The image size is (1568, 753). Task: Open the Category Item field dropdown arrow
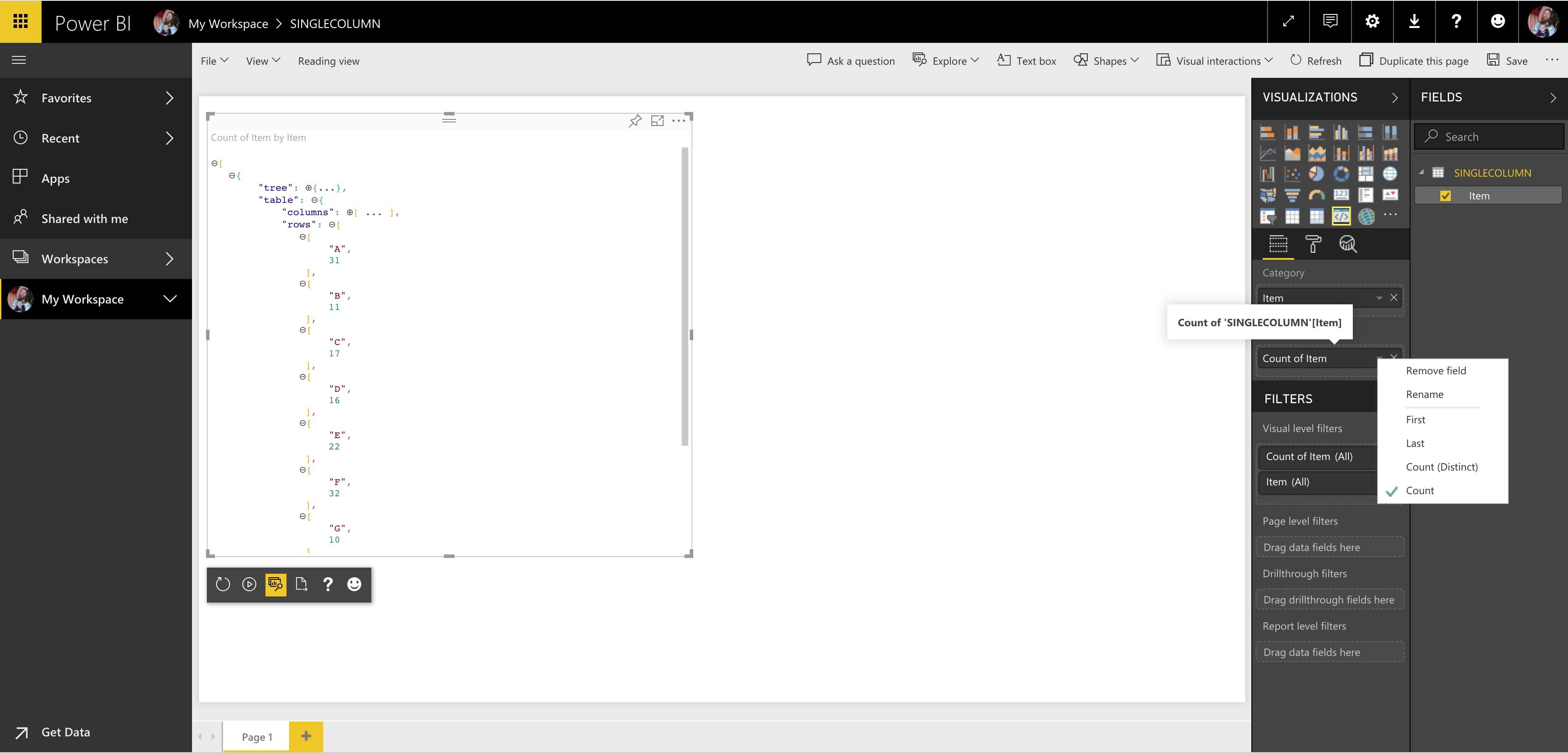(1379, 298)
